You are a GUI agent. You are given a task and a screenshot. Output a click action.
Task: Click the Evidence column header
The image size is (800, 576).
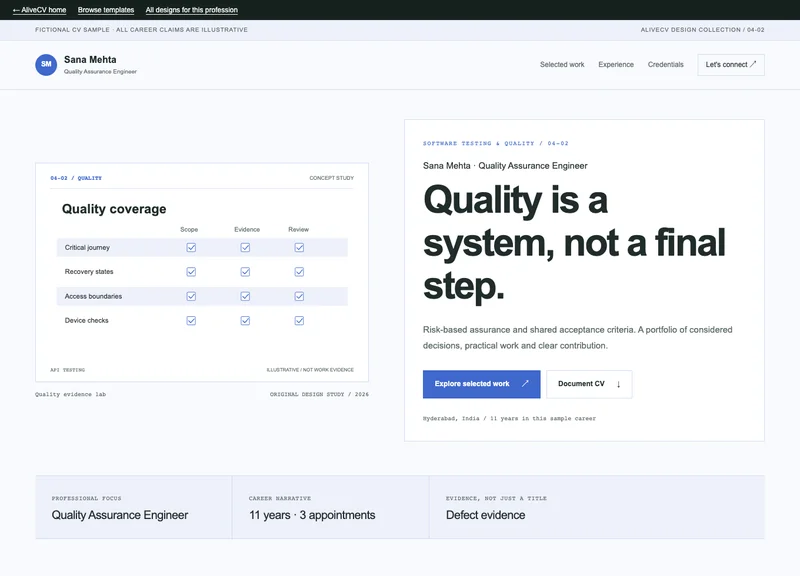tap(247, 230)
